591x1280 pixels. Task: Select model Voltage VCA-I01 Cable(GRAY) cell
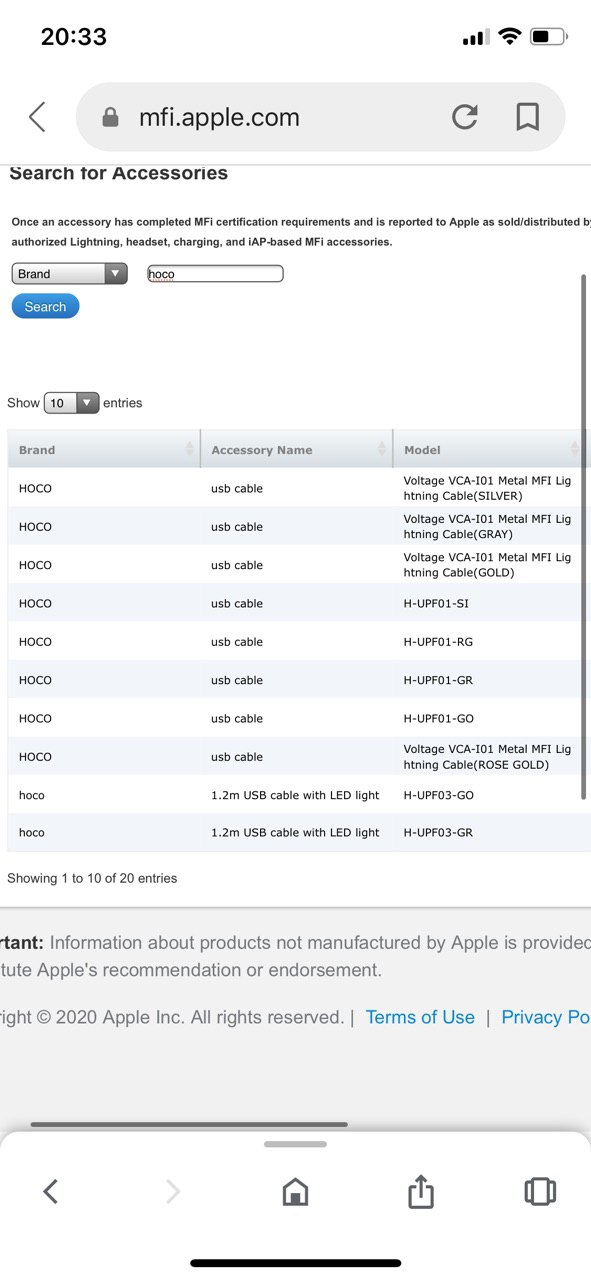click(x=490, y=526)
